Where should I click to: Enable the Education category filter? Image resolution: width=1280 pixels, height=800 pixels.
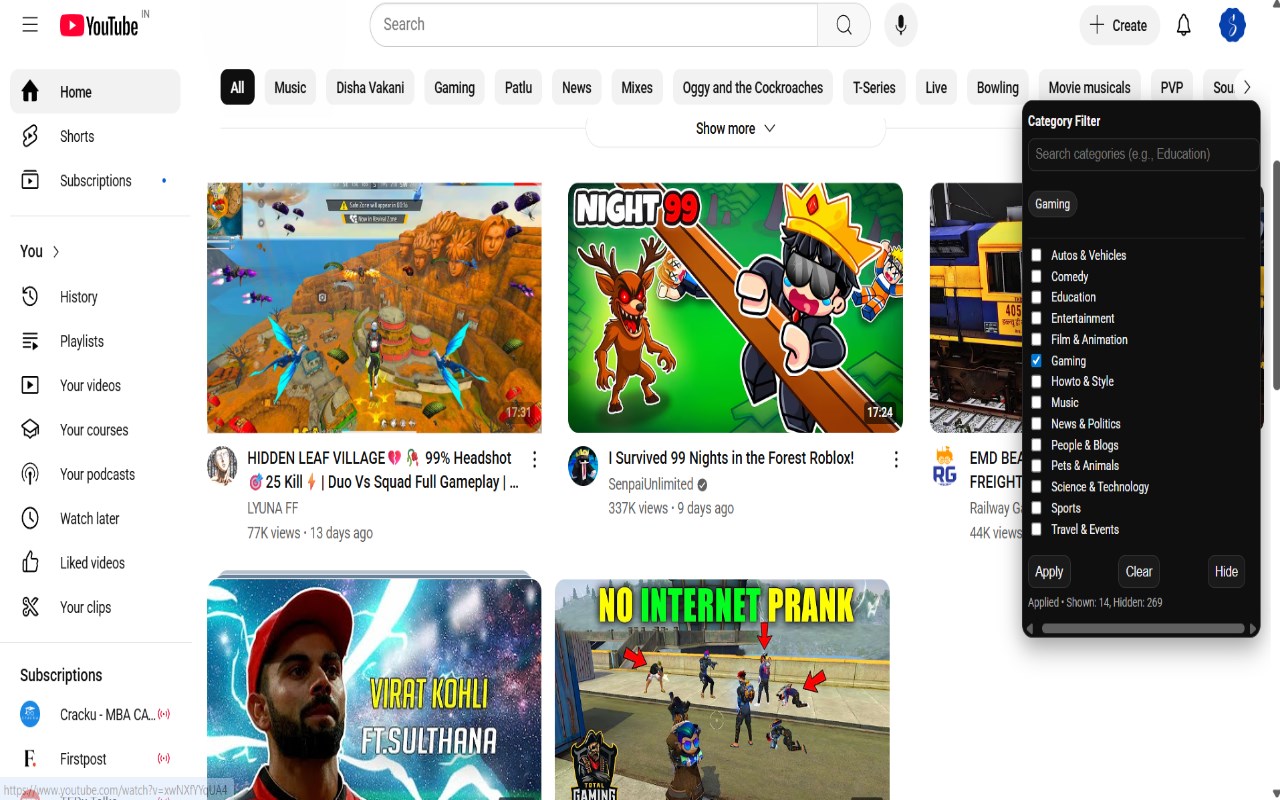[x=1037, y=297]
